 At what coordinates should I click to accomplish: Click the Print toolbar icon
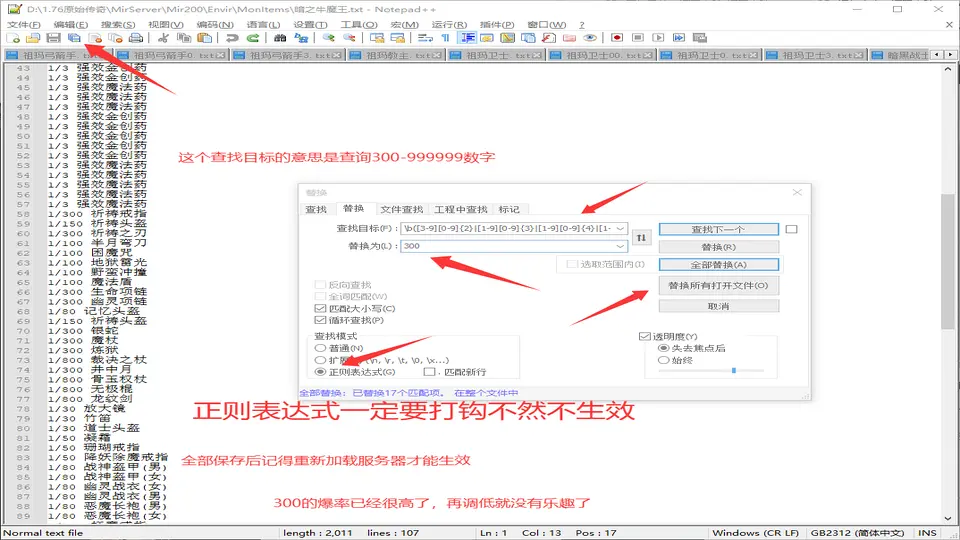136,38
